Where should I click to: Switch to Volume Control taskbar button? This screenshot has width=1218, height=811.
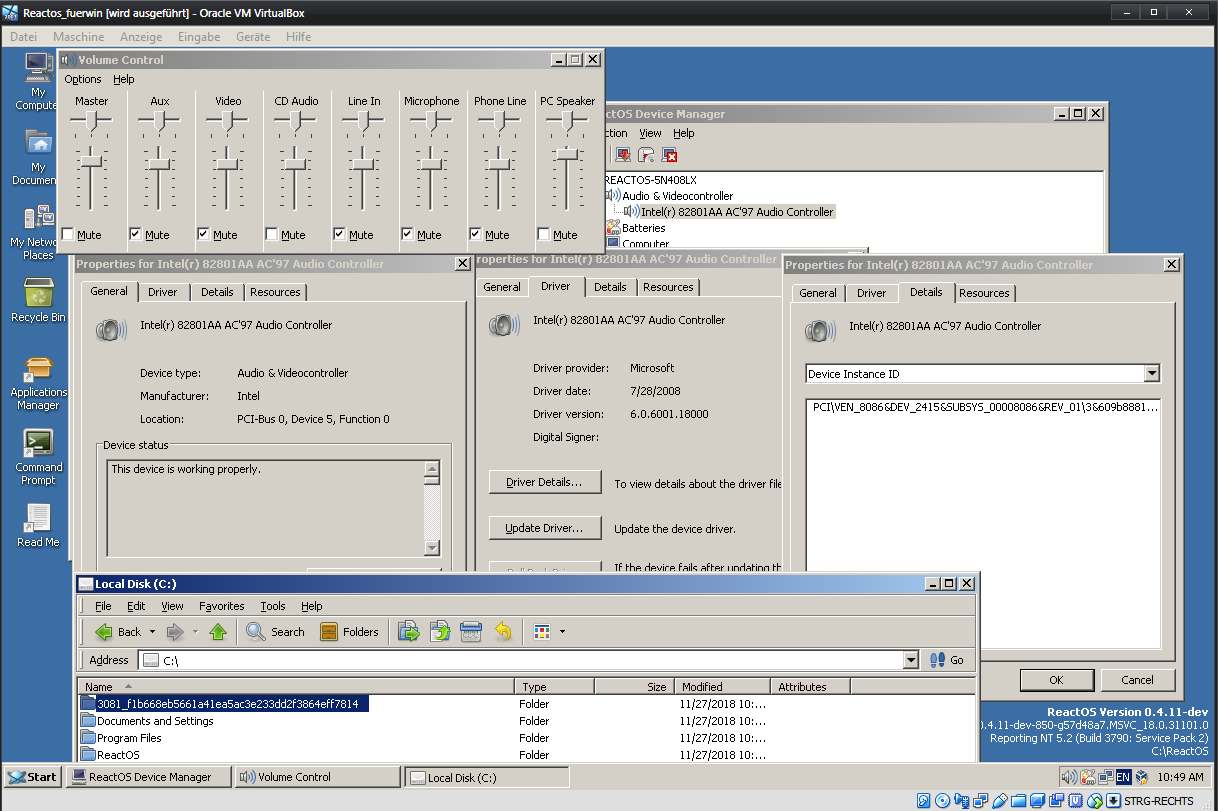click(x=317, y=777)
